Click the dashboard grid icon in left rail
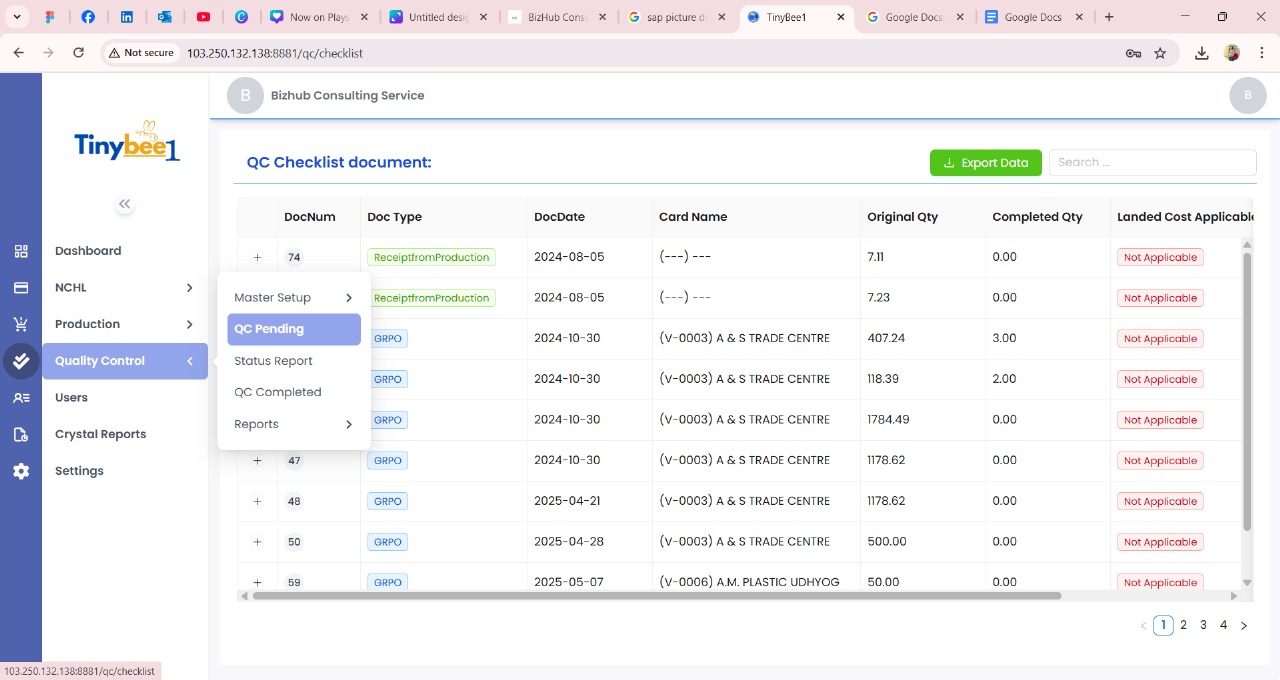Viewport: 1280px width, 680px height. pyautogui.click(x=21, y=251)
